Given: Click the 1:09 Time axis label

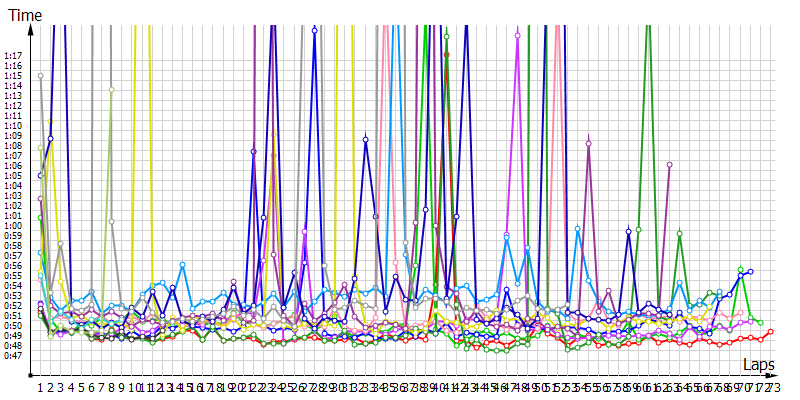Looking at the screenshot, I should click(x=13, y=135).
